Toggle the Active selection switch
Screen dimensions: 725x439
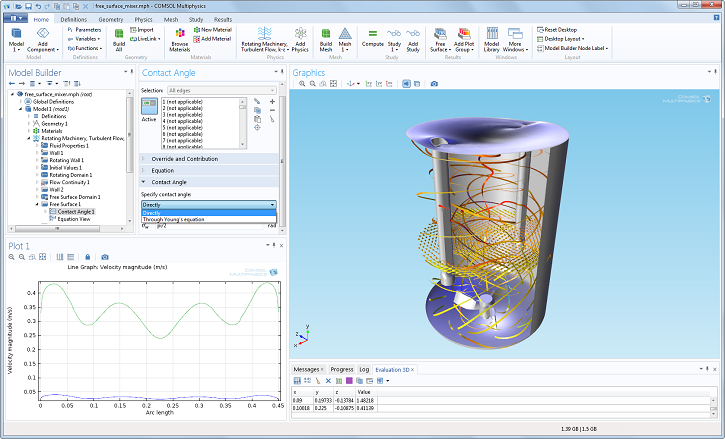point(149,107)
